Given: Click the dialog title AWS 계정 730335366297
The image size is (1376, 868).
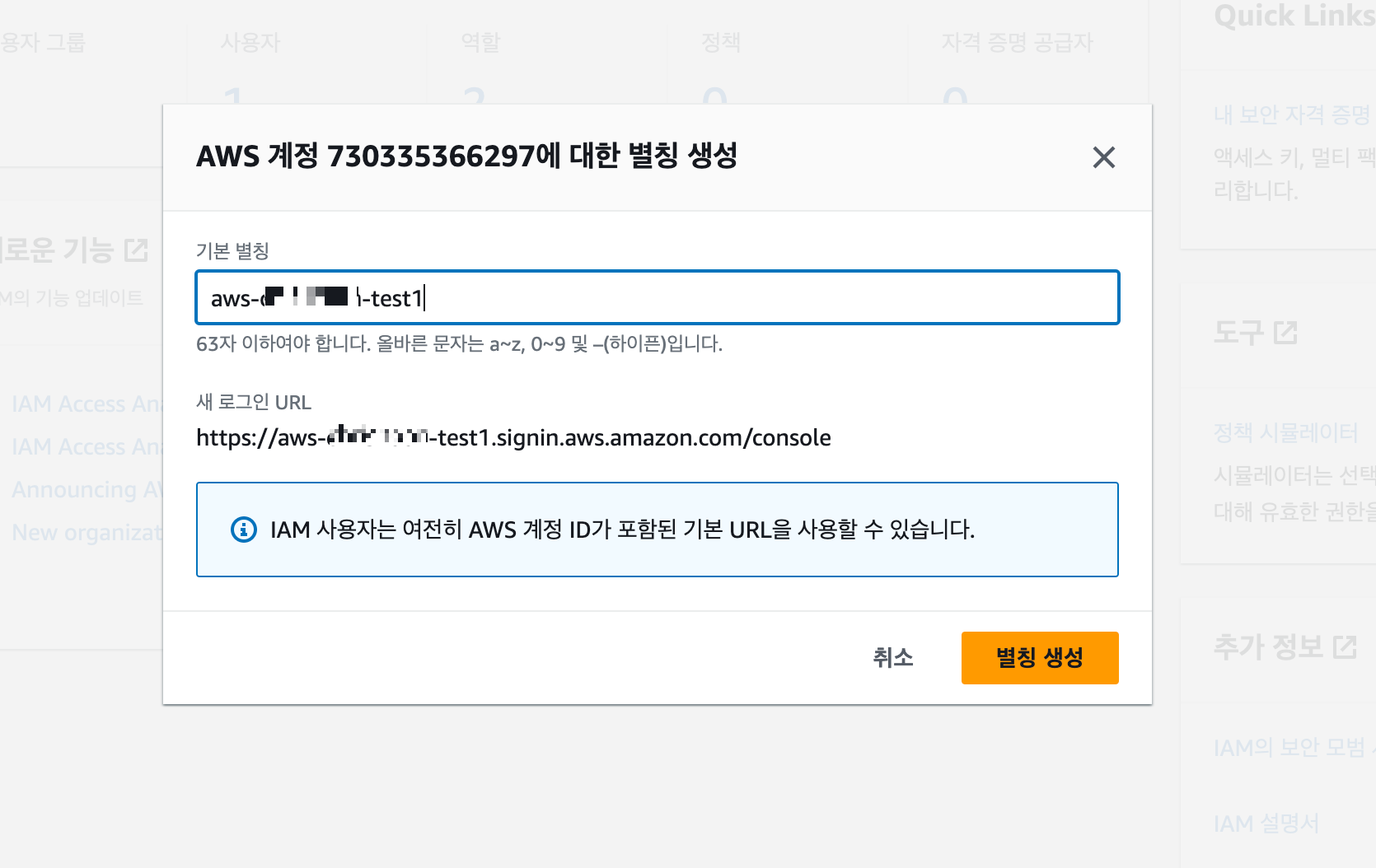Looking at the screenshot, I should (466, 156).
